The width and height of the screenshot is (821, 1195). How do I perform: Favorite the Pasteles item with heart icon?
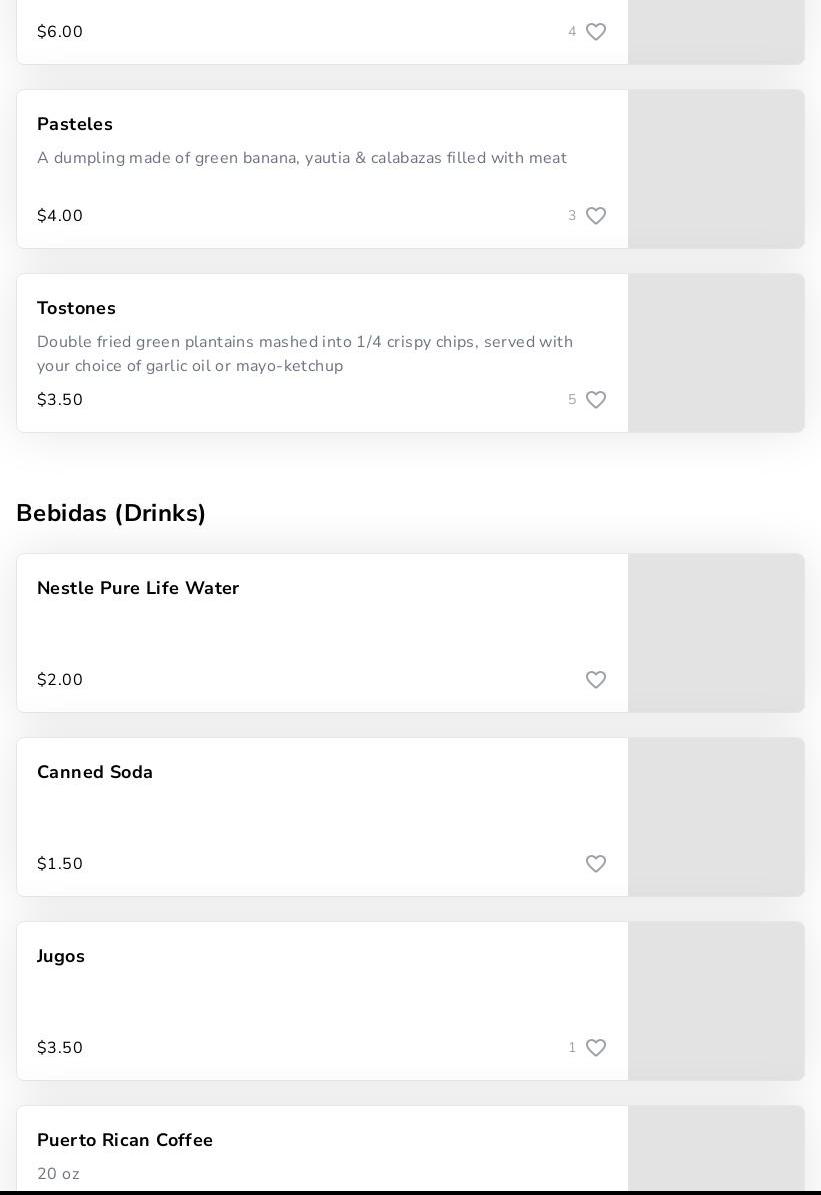click(595, 216)
